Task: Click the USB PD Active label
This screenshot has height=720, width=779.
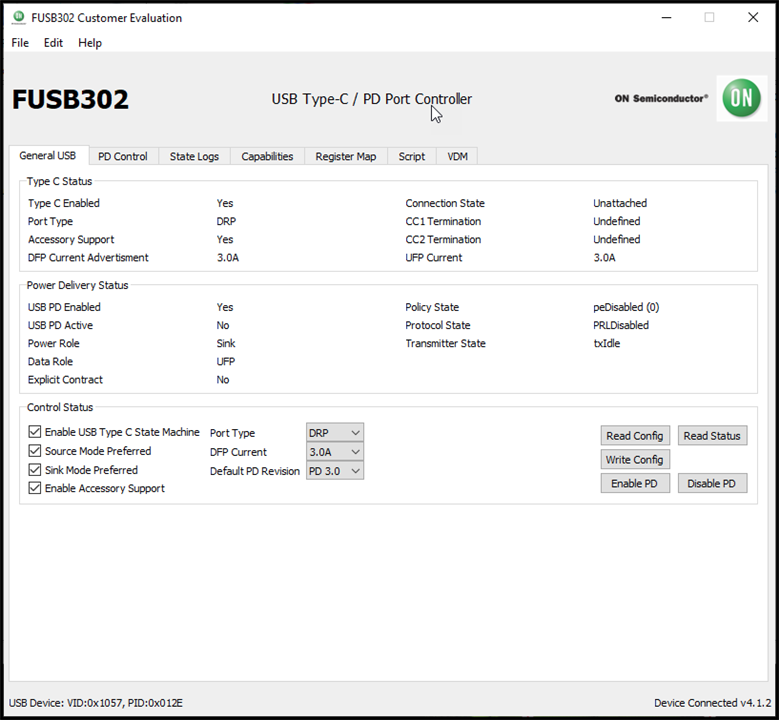Action: pos(60,325)
